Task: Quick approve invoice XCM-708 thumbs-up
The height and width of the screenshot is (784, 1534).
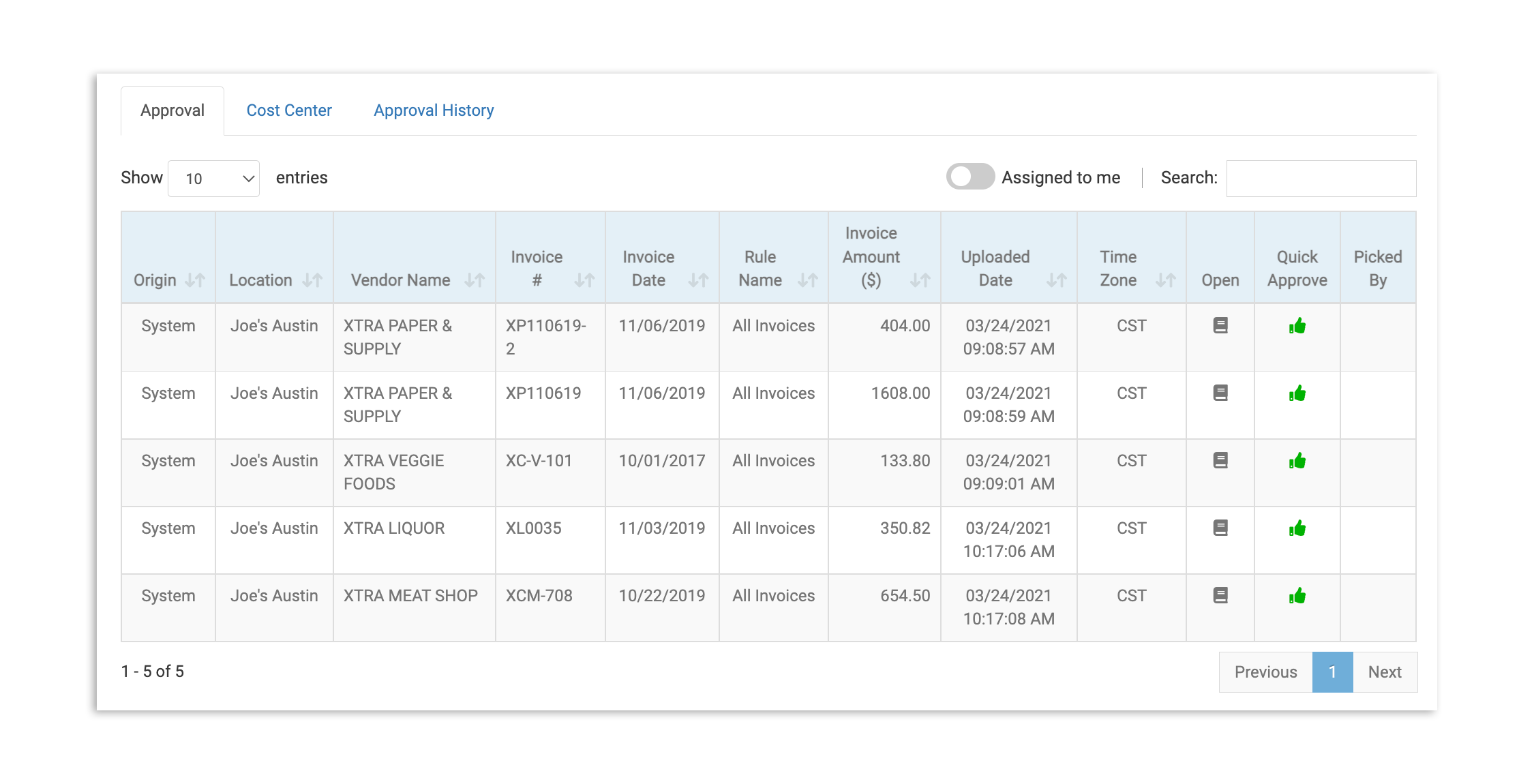Action: pyautogui.click(x=1297, y=596)
